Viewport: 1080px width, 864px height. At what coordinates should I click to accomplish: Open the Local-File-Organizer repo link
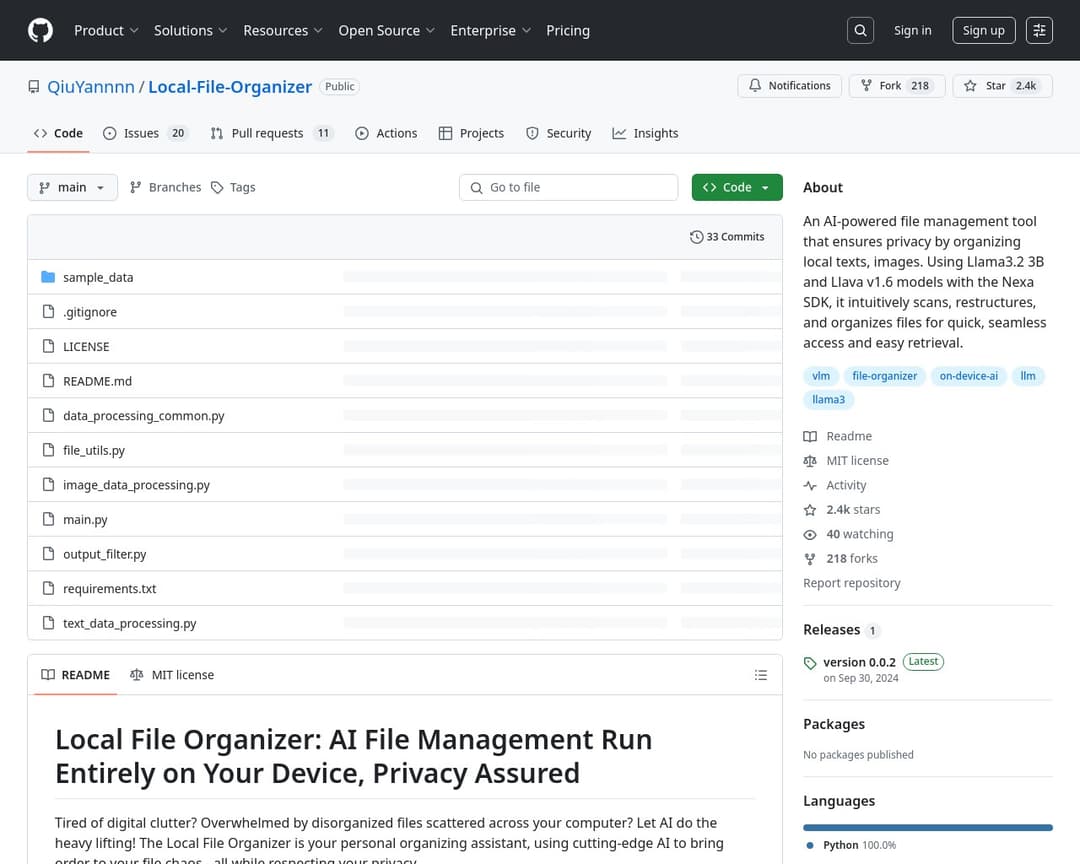(230, 87)
